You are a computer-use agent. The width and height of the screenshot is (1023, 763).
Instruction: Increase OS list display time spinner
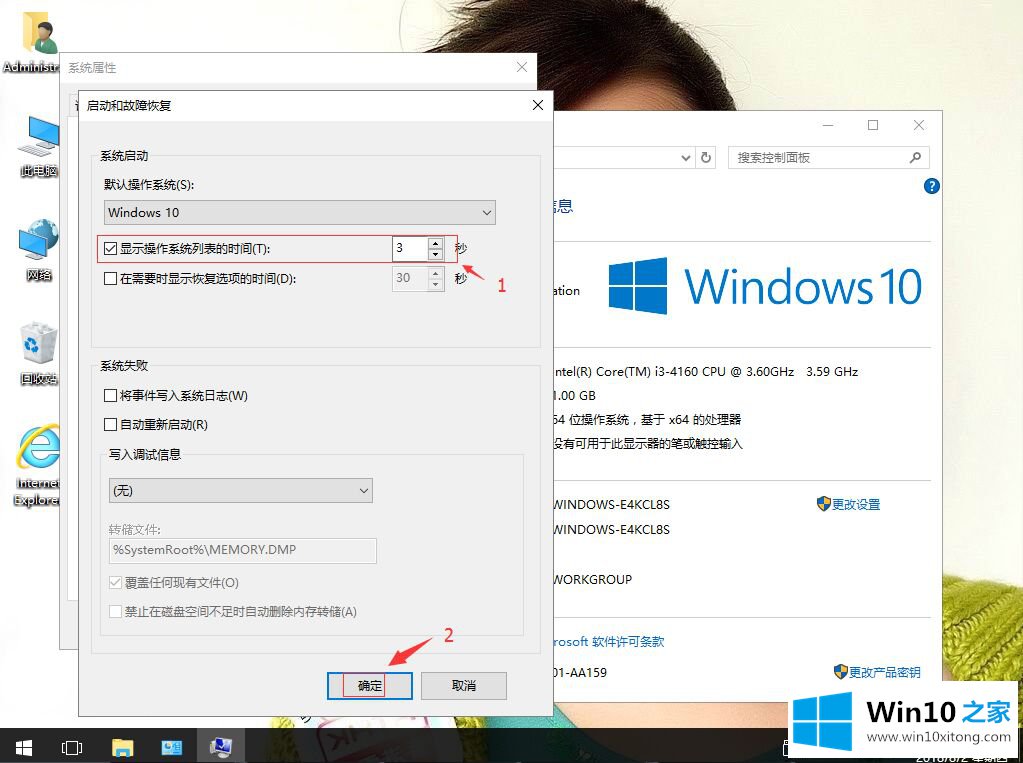(436, 243)
